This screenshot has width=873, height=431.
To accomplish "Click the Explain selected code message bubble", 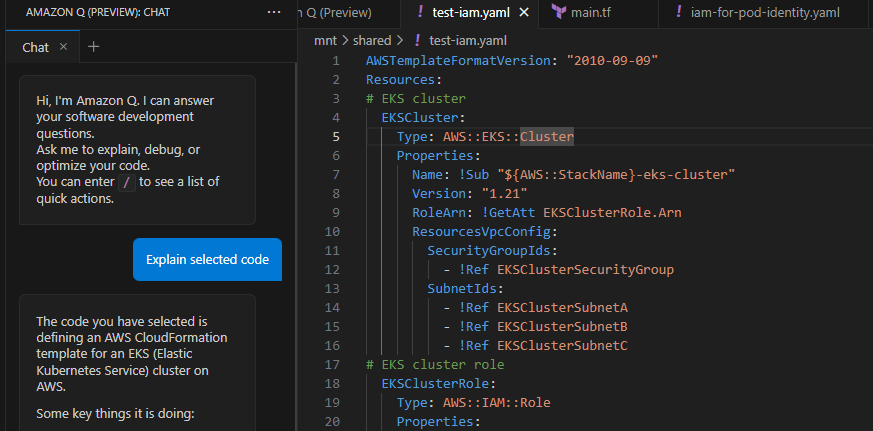I will pyautogui.click(x=207, y=259).
